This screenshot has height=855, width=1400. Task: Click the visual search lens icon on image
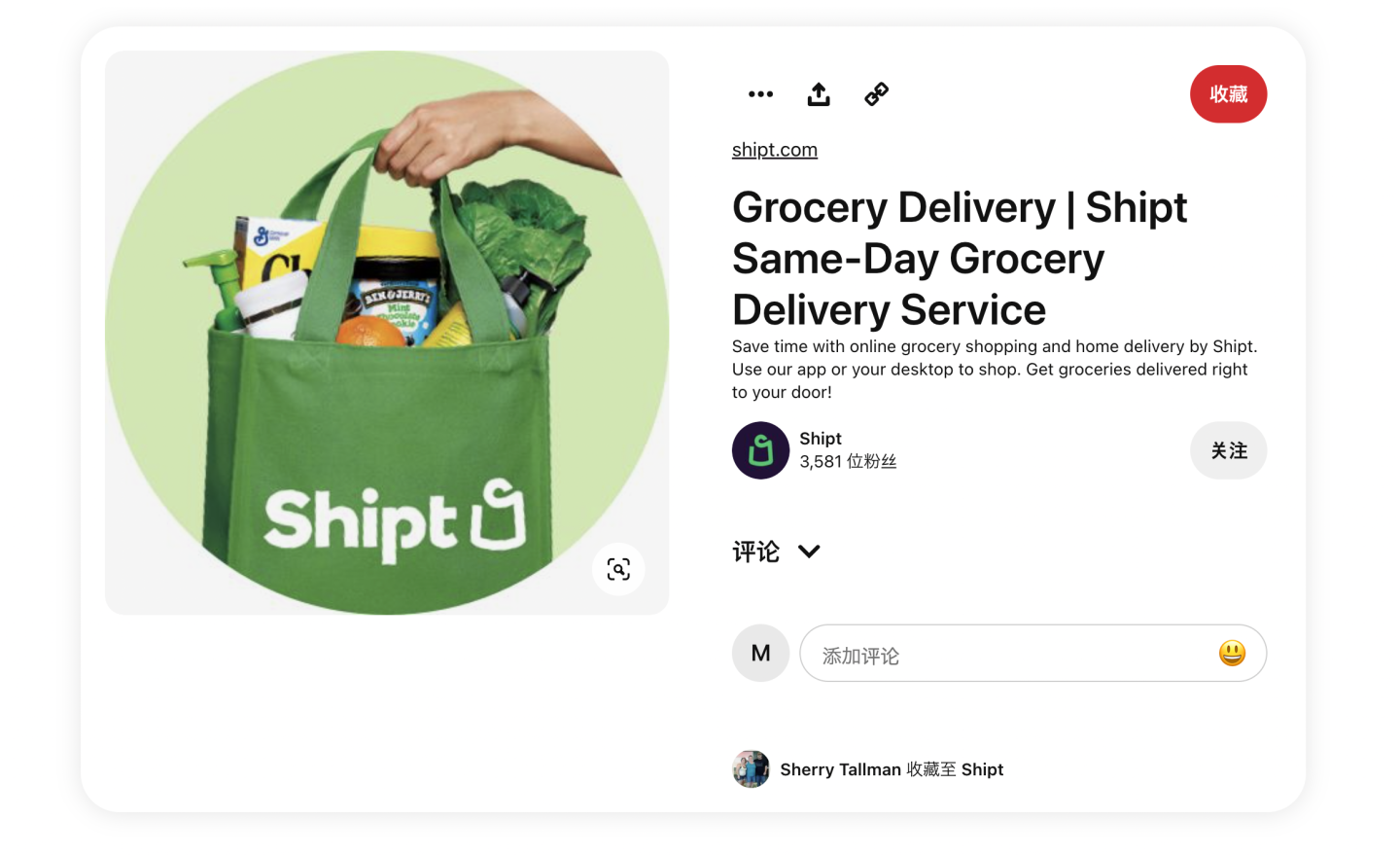[x=618, y=569]
